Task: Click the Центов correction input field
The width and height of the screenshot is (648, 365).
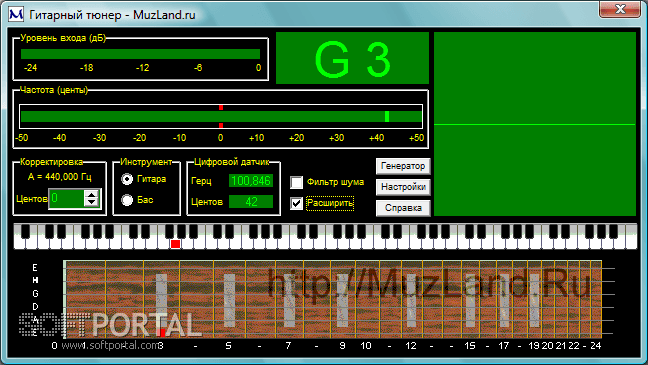Action: point(67,198)
